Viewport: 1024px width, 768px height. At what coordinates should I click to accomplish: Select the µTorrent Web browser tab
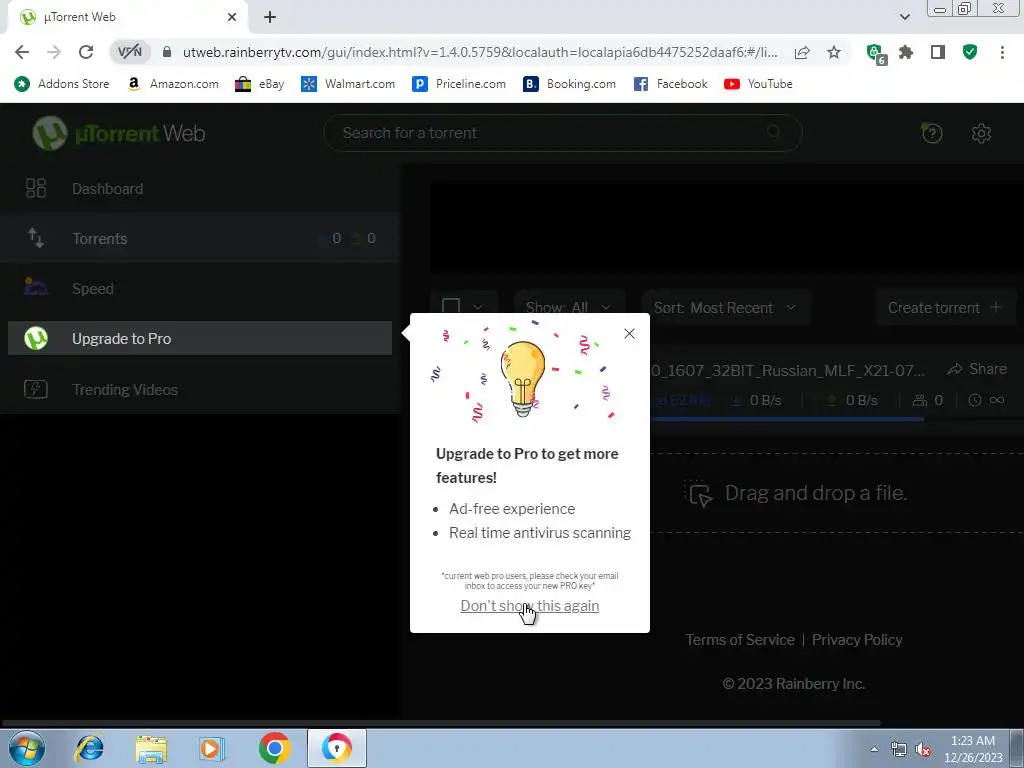(x=127, y=17)
